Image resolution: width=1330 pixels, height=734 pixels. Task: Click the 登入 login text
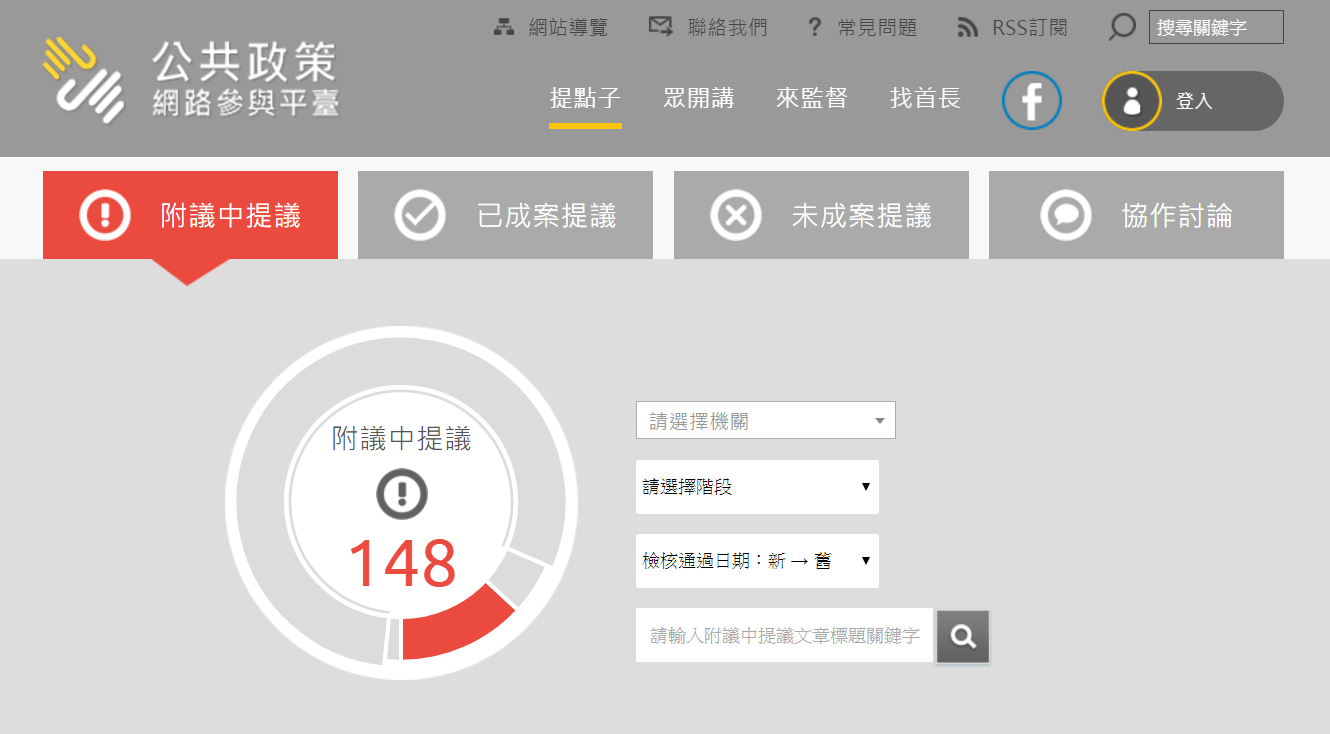pos(1194,101)
